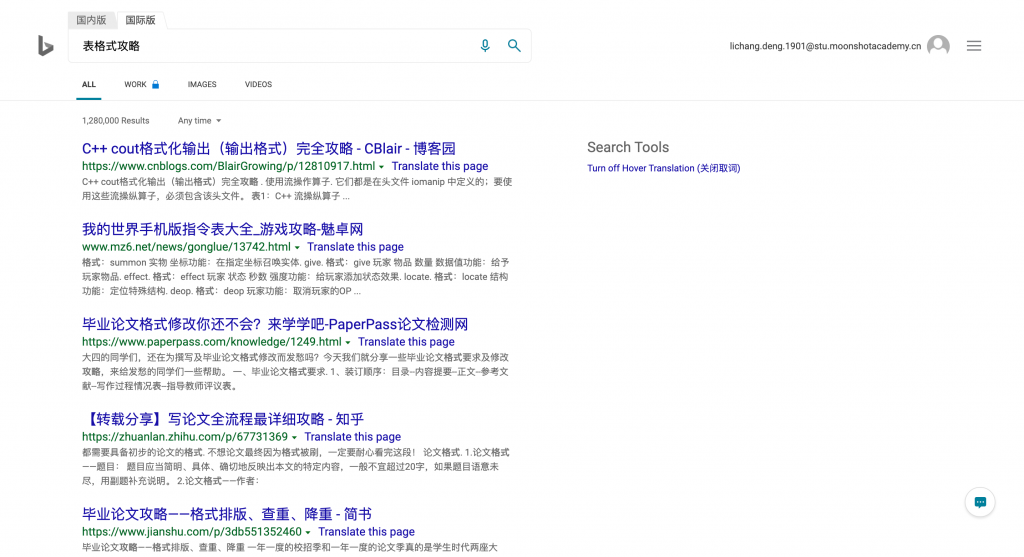1024x557 pixels.
Task: Select the ALL results tab
Action: [x=89, y=84]
